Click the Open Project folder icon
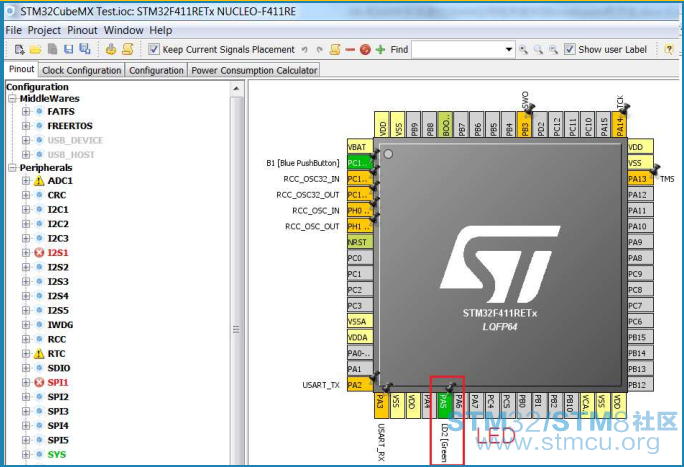 point(35,49)
